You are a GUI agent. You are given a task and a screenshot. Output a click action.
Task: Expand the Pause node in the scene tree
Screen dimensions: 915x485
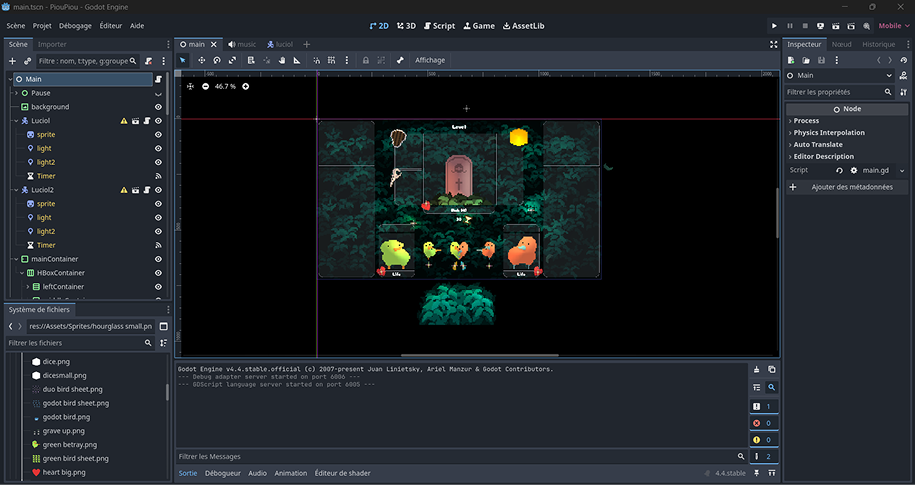16,93
